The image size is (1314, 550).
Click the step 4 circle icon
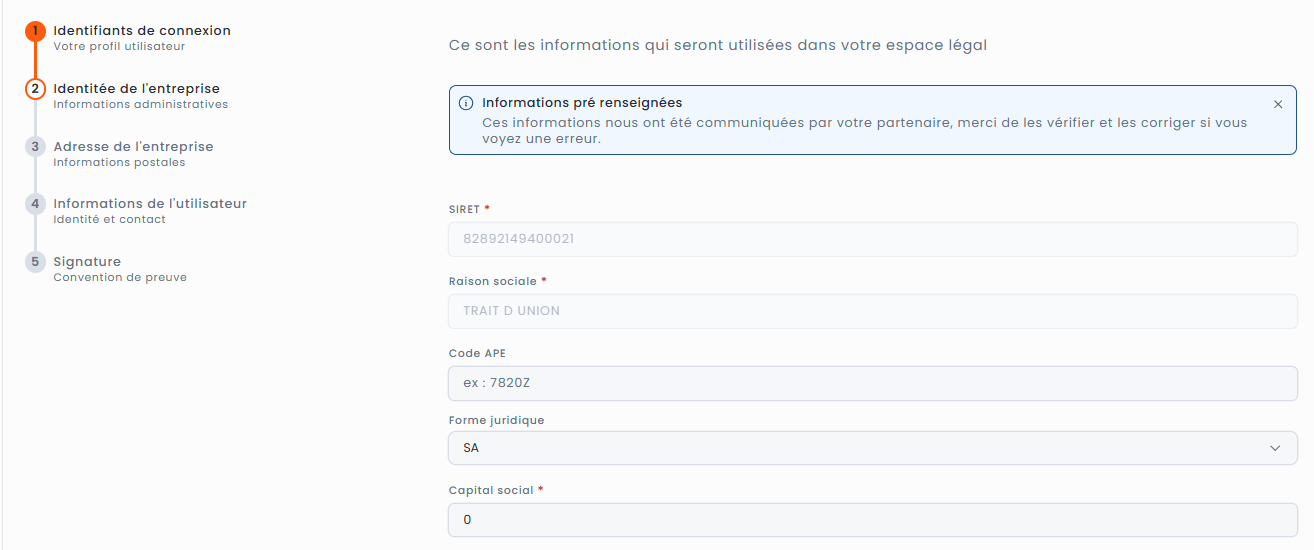35,204
